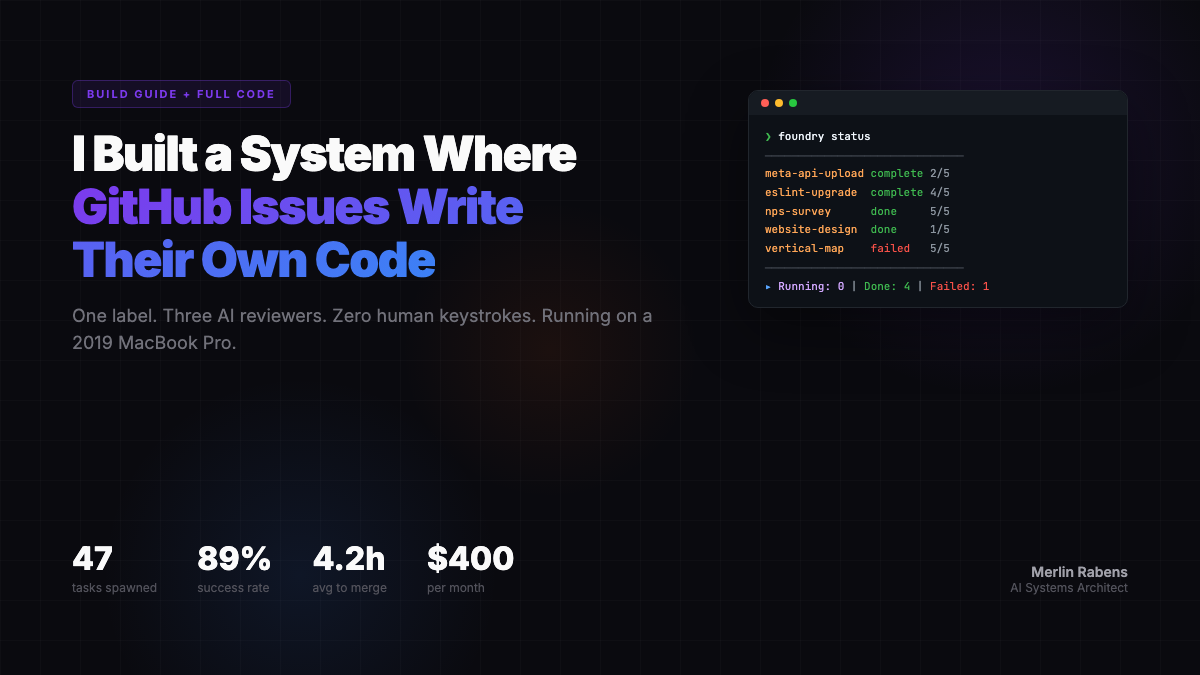
Task: Click 'complete' status in eslint-upgrade row
Action: click(897, 192)
